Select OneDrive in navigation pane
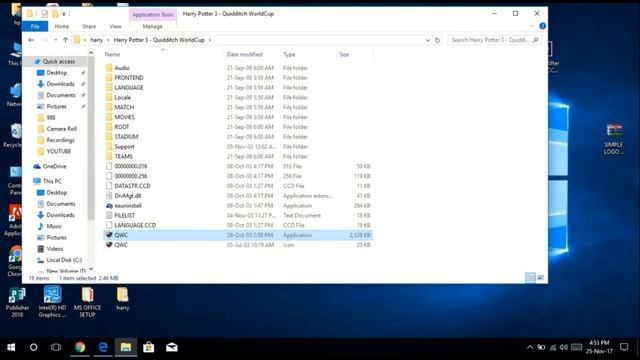The height and width of the screenshot is (360, 640). coord(54,166)
